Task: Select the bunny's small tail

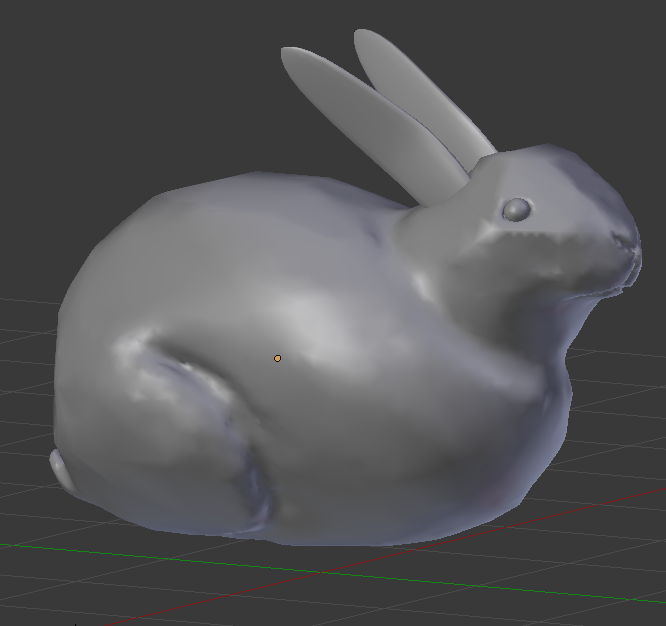Action: tap(62, 470)
